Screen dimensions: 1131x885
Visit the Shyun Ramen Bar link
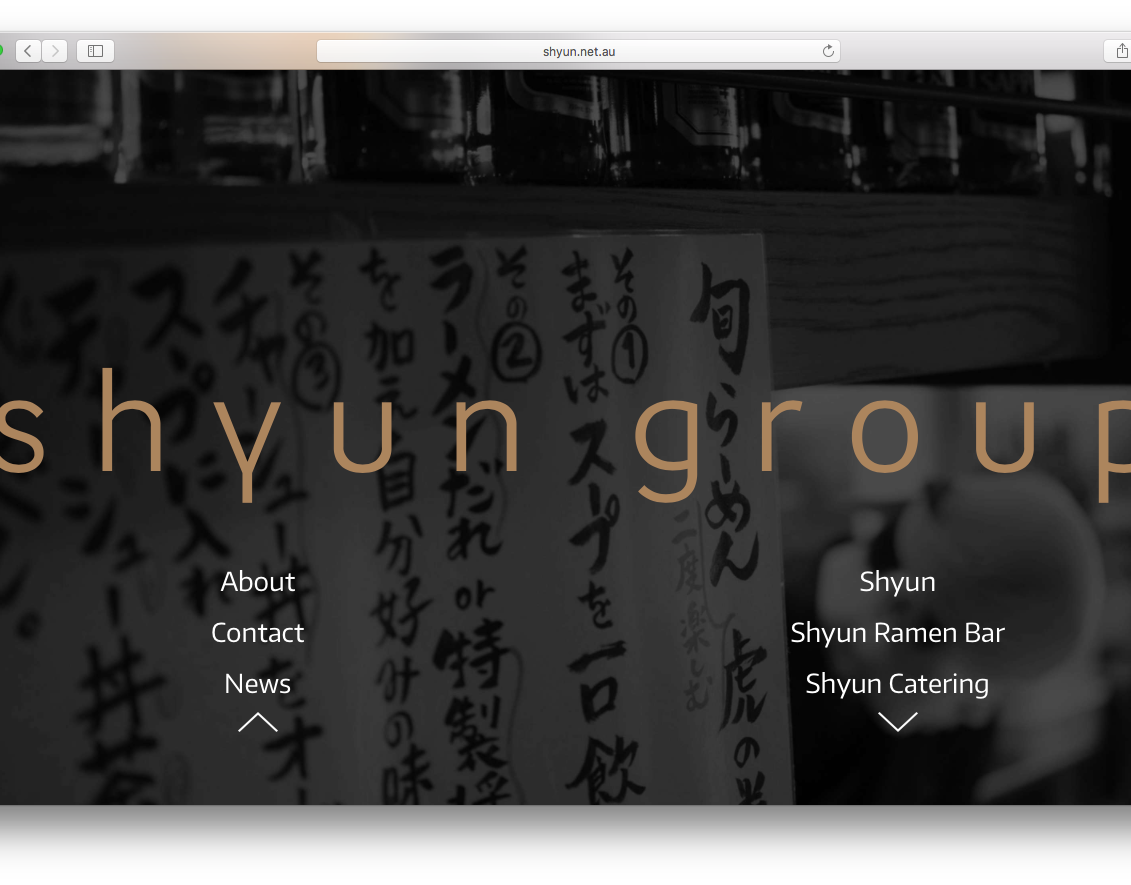(x=897, y=633)
